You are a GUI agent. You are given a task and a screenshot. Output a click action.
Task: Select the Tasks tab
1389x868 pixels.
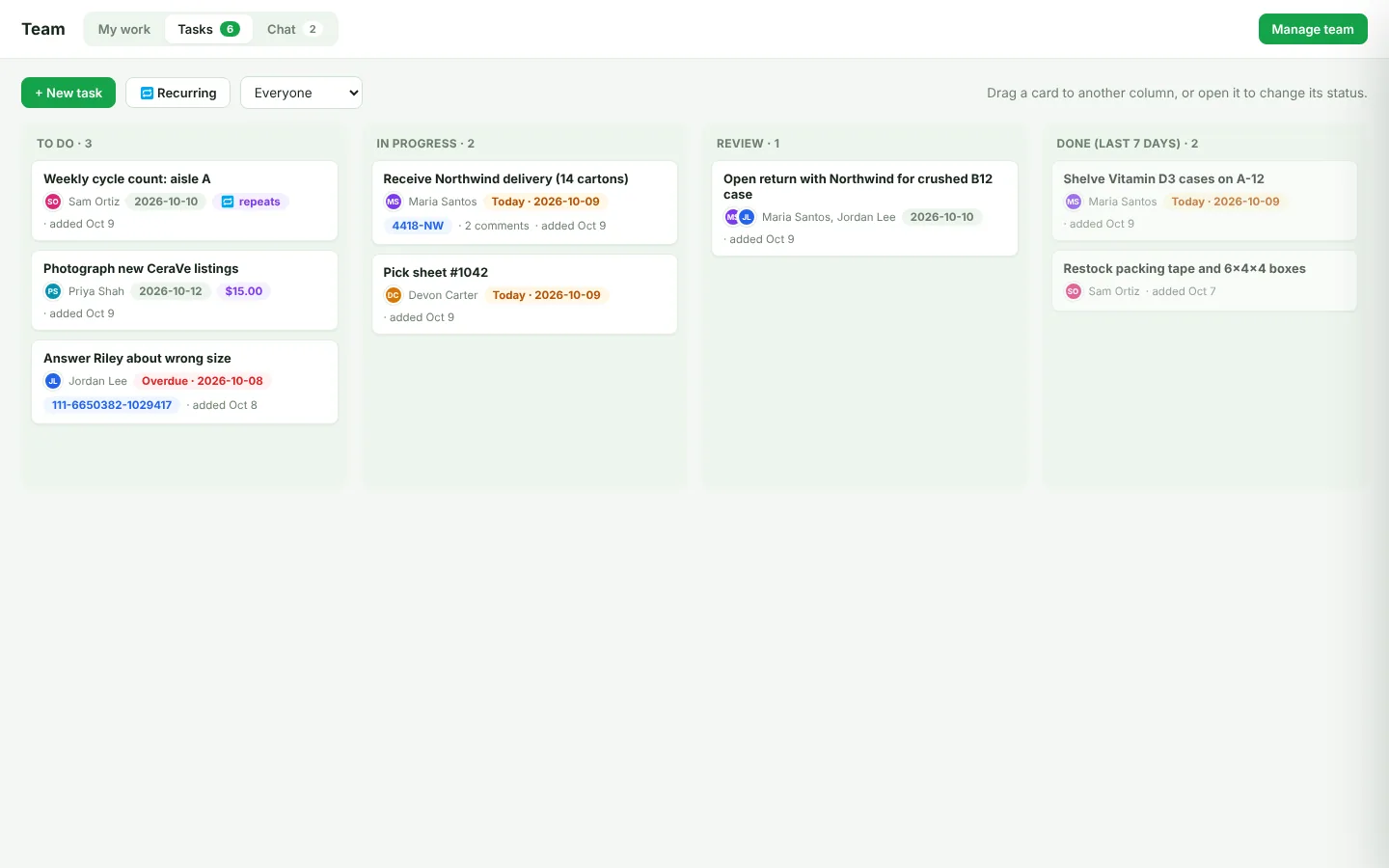[x=208, y=29]
